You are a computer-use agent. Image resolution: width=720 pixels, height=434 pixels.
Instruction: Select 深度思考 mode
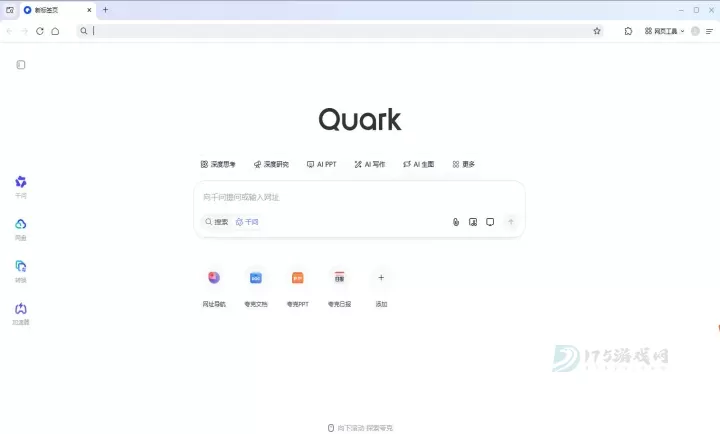point(218,164)
